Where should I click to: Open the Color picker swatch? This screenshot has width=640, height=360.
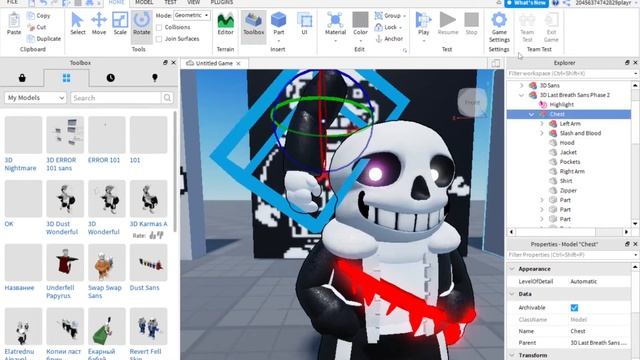tap(360, 20)
